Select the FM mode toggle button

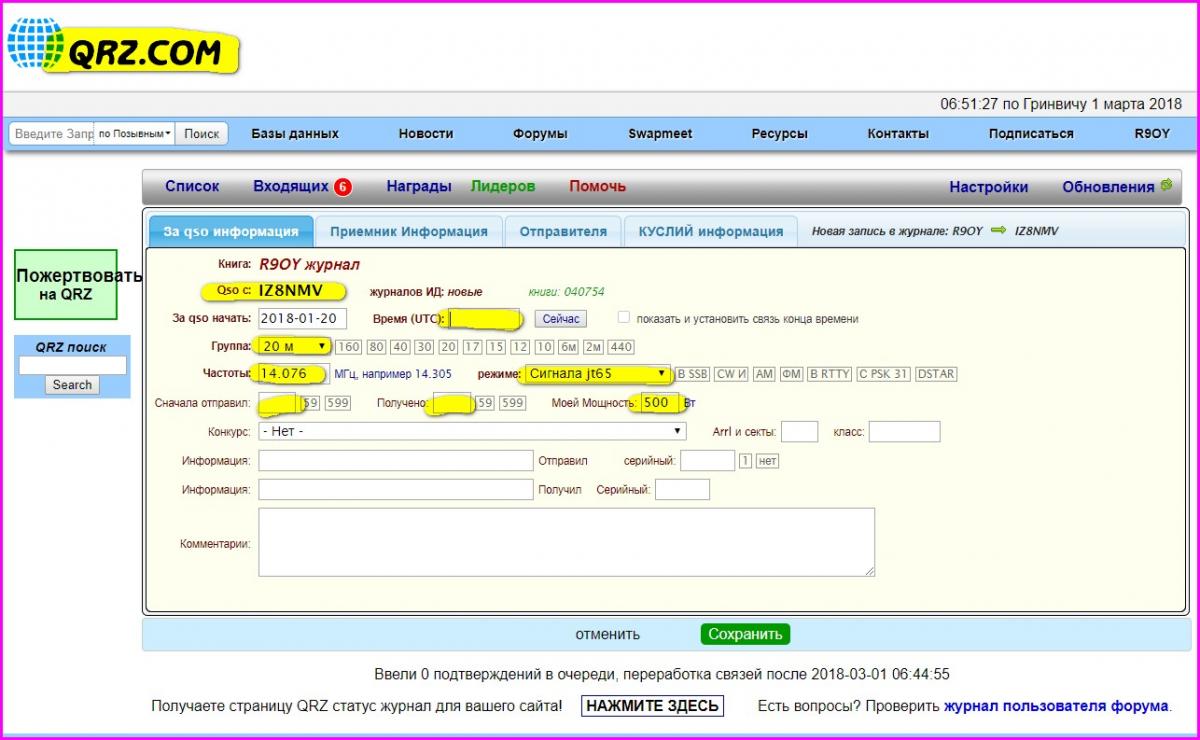click(791, 374)
